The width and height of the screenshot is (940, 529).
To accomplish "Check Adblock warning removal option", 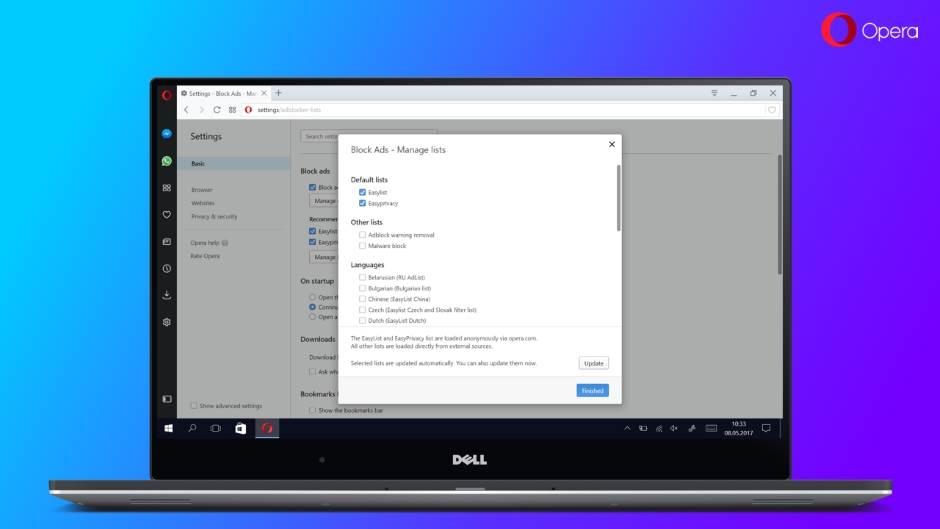I will click(x=362, y=235).
